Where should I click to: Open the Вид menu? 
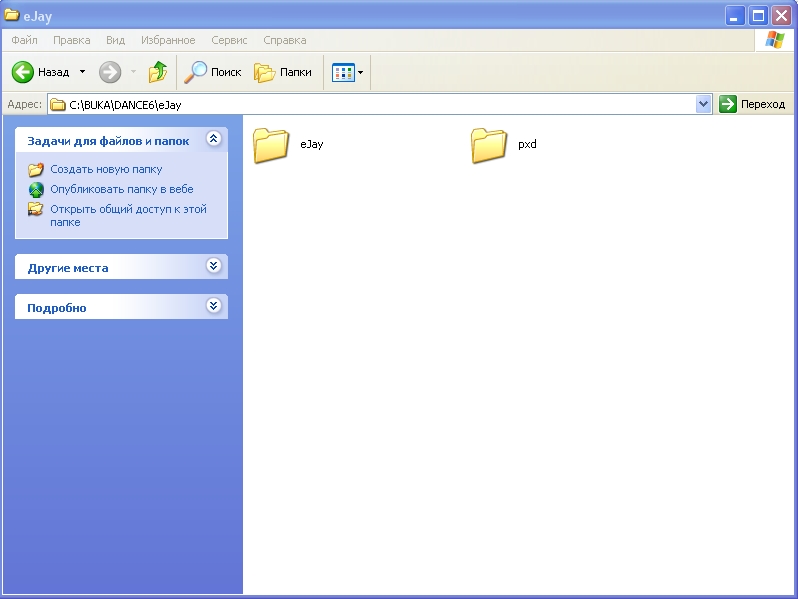tap(116, 40)
